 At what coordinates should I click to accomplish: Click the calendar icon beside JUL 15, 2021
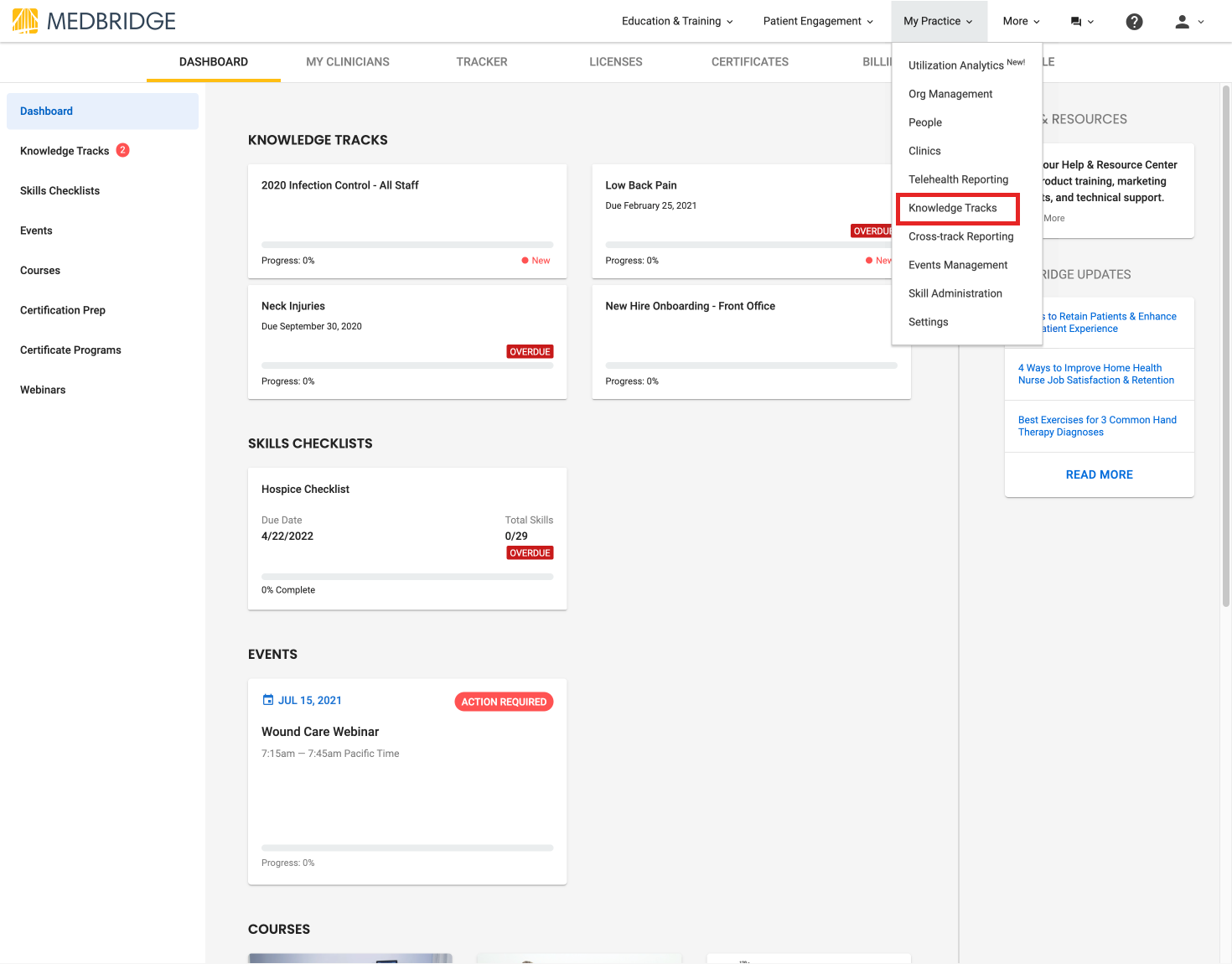(x=267, y=699)
